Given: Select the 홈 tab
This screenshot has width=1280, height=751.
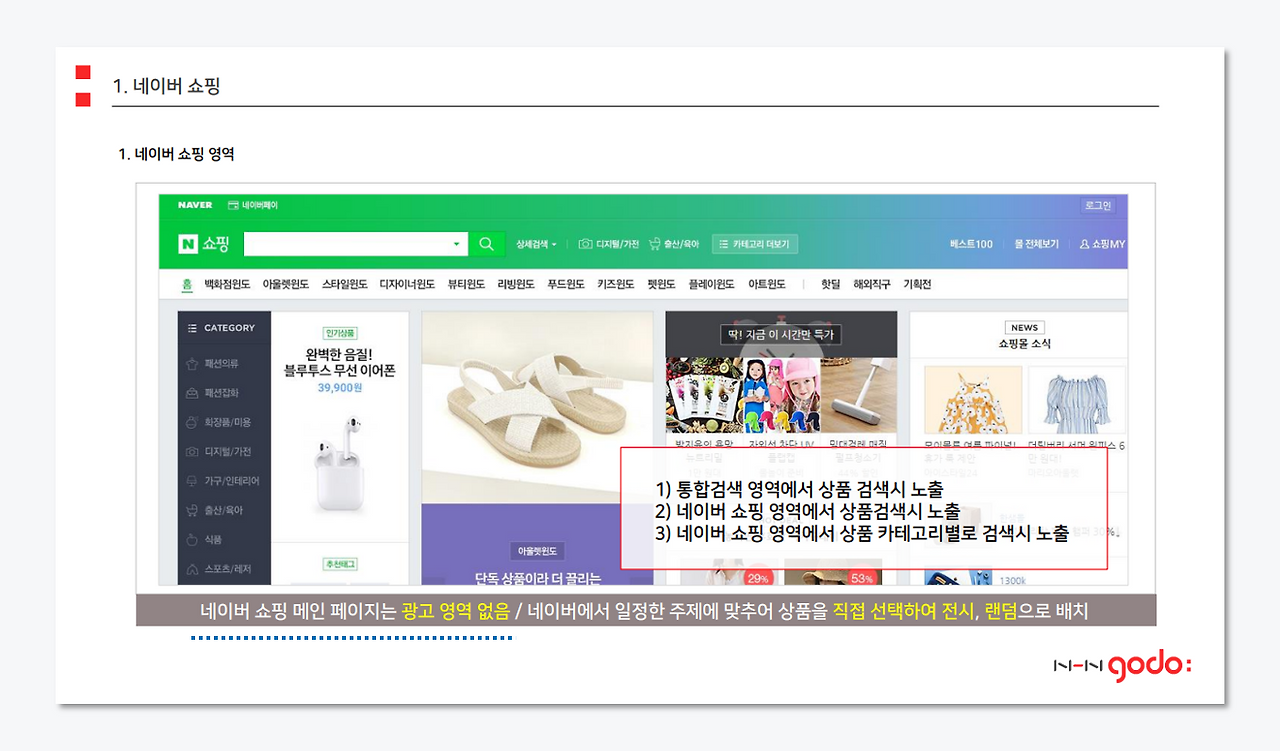Looking at the screenshot, I should coord(187,284).
